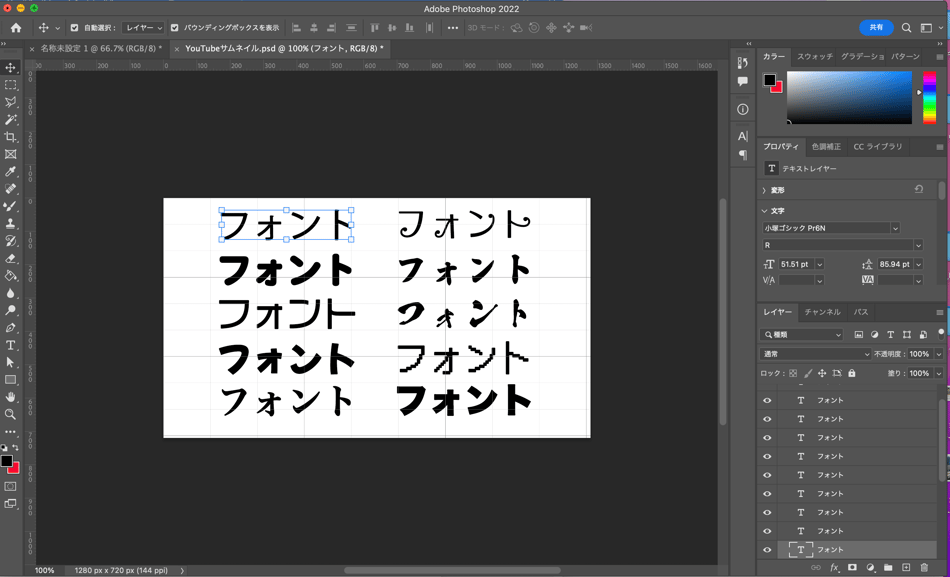Click the blue 共有 share button
Viewport: 950px width, 577px height.
pos(876,28)
